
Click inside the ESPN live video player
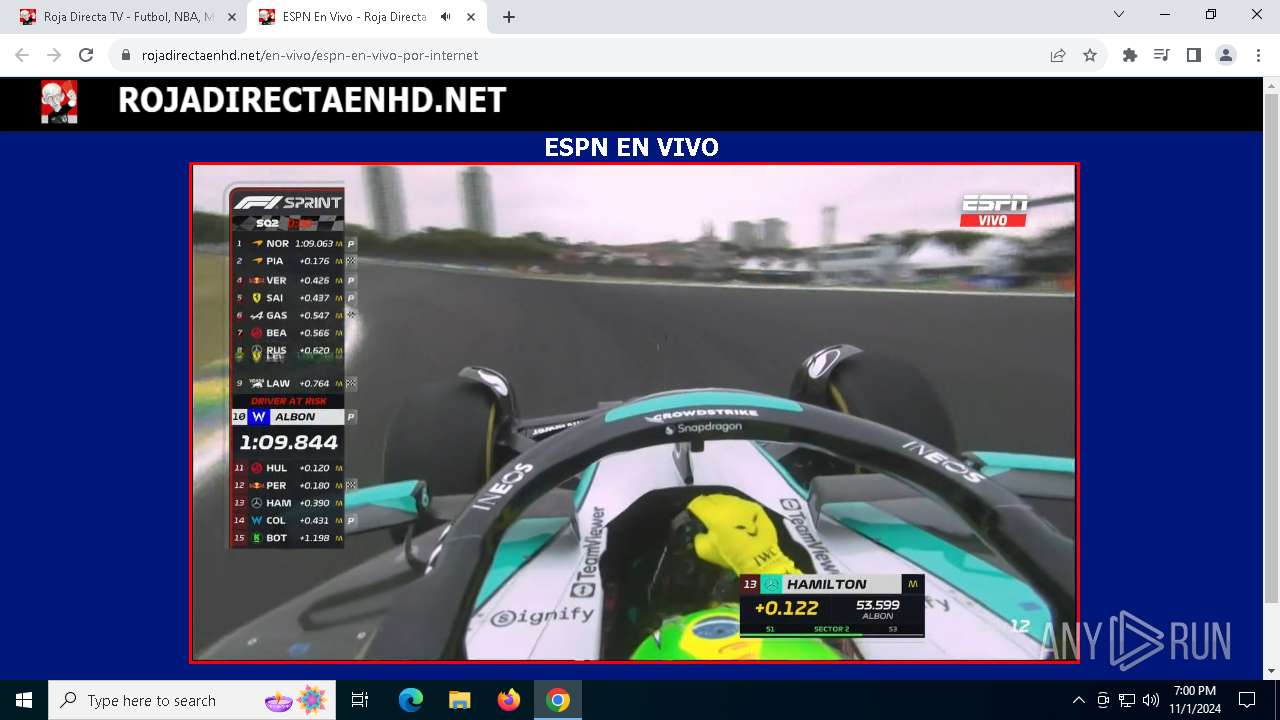pos(634,412)
